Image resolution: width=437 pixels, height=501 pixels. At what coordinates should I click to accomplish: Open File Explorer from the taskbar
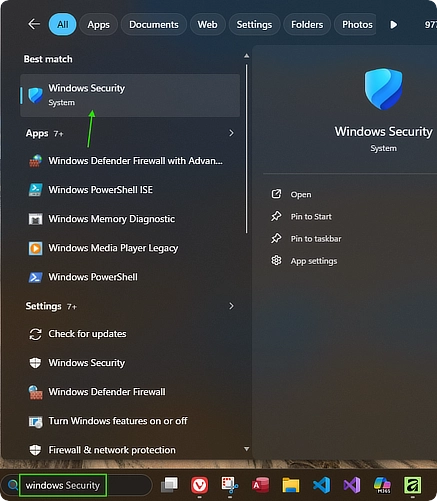[291, 485]
